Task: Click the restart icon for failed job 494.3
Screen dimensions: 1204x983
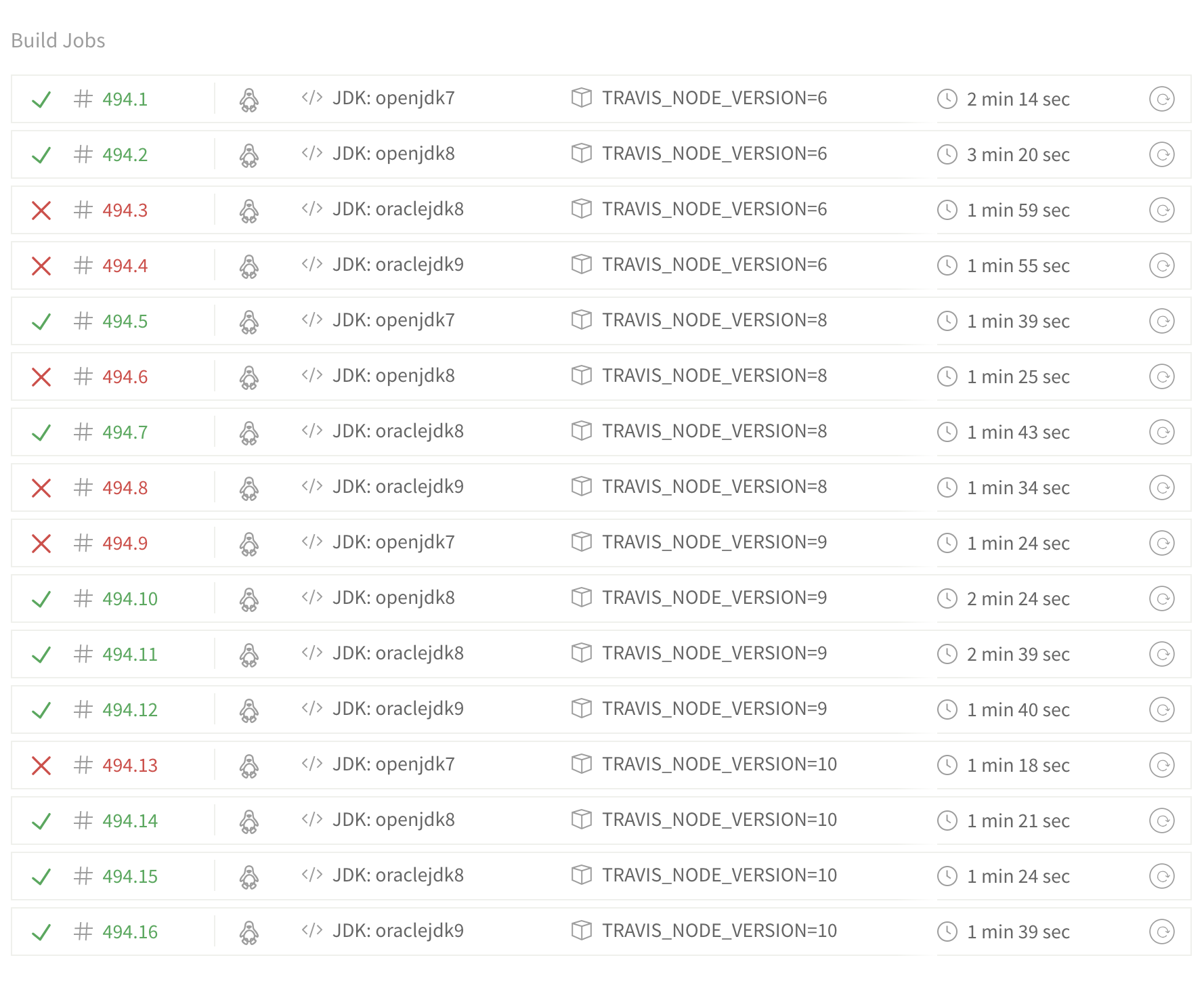Action: tap(1163, 210)
